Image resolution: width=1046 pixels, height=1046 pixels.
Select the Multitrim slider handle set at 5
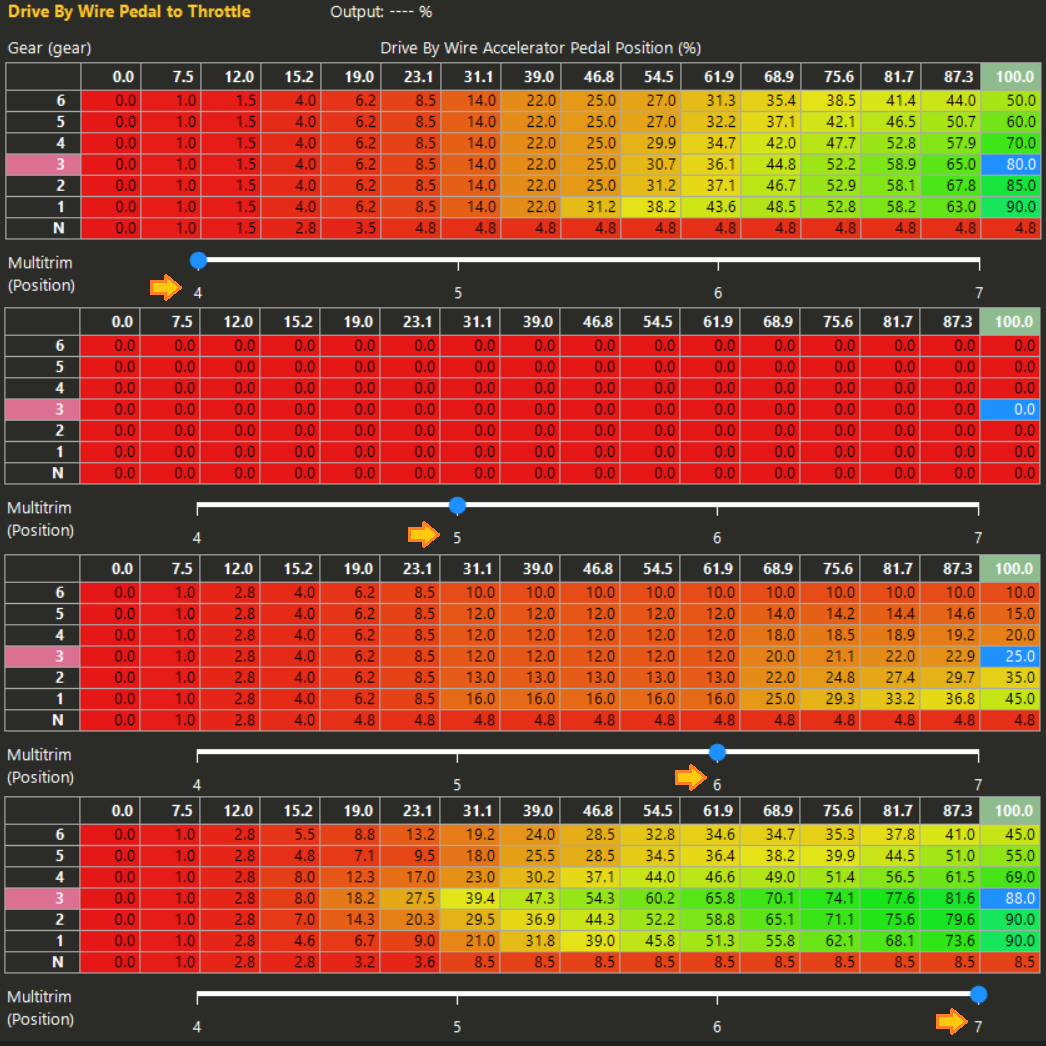tap(457, 505)
